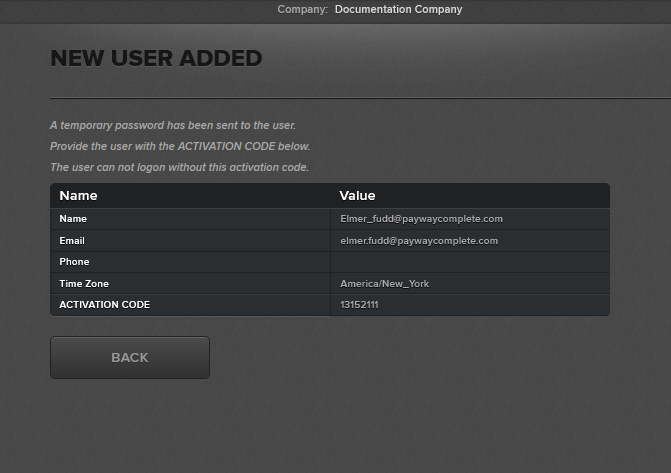
Task: Click the 'can not logon' warning line
Action: 179,168
